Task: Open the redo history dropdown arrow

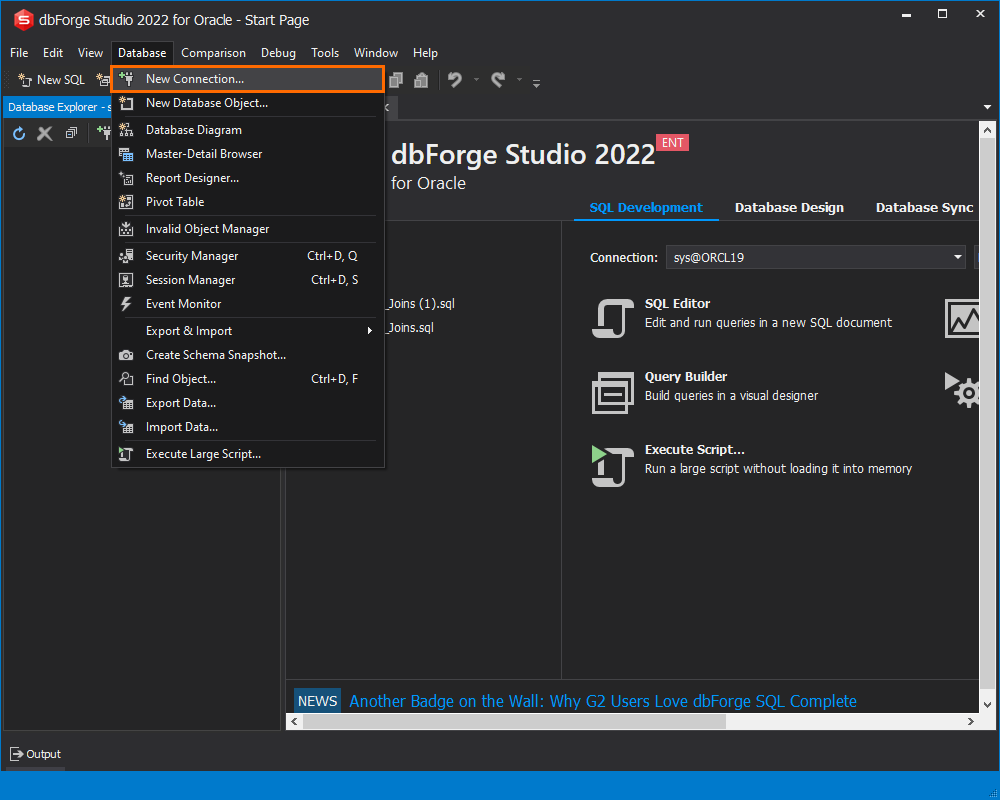Action: click(x=519, y=80)
